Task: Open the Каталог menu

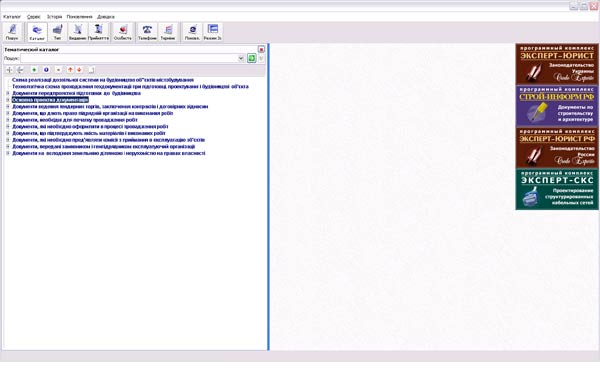Action: tap(12, 17)
